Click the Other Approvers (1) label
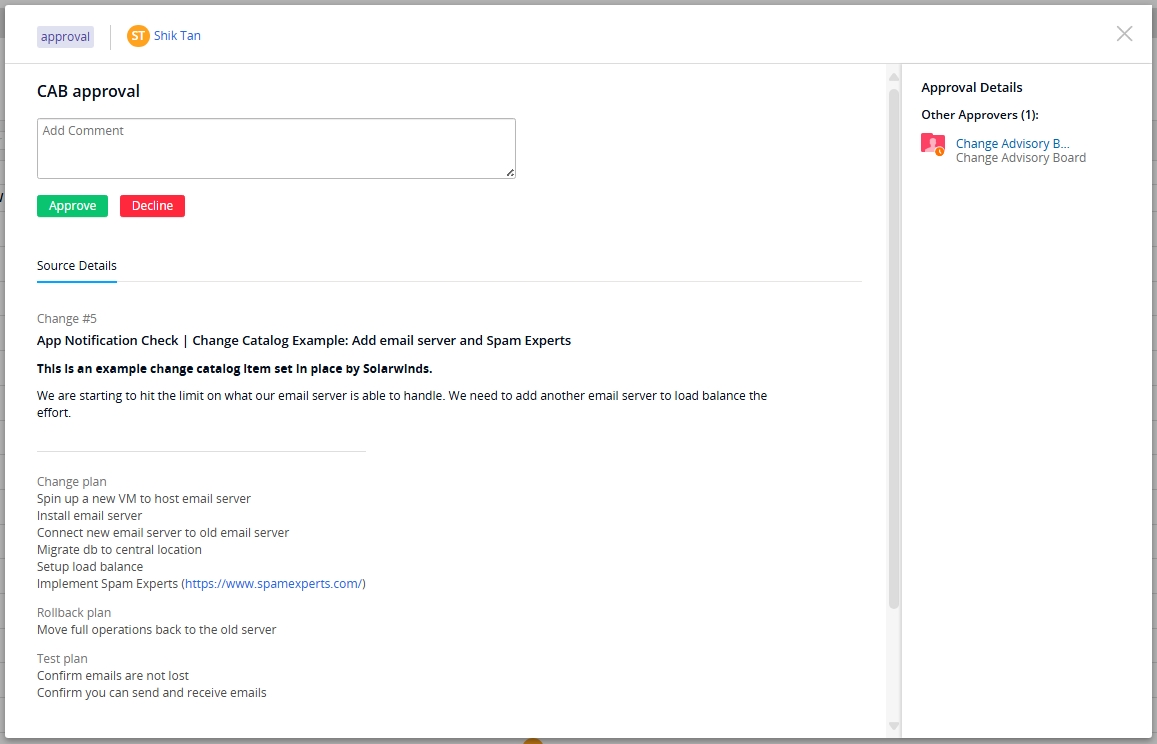This screenshot has height=744, width=1157. pos(980,115)
